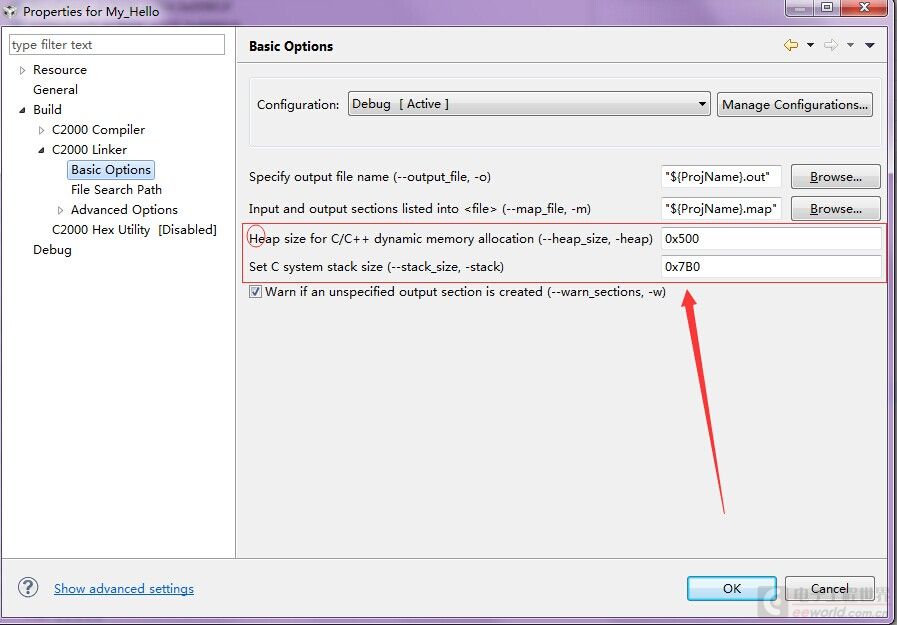Viewport: 897px width, 625px height.
Task: Select C2000 Linker in the tree
Action: click(89, 150)
